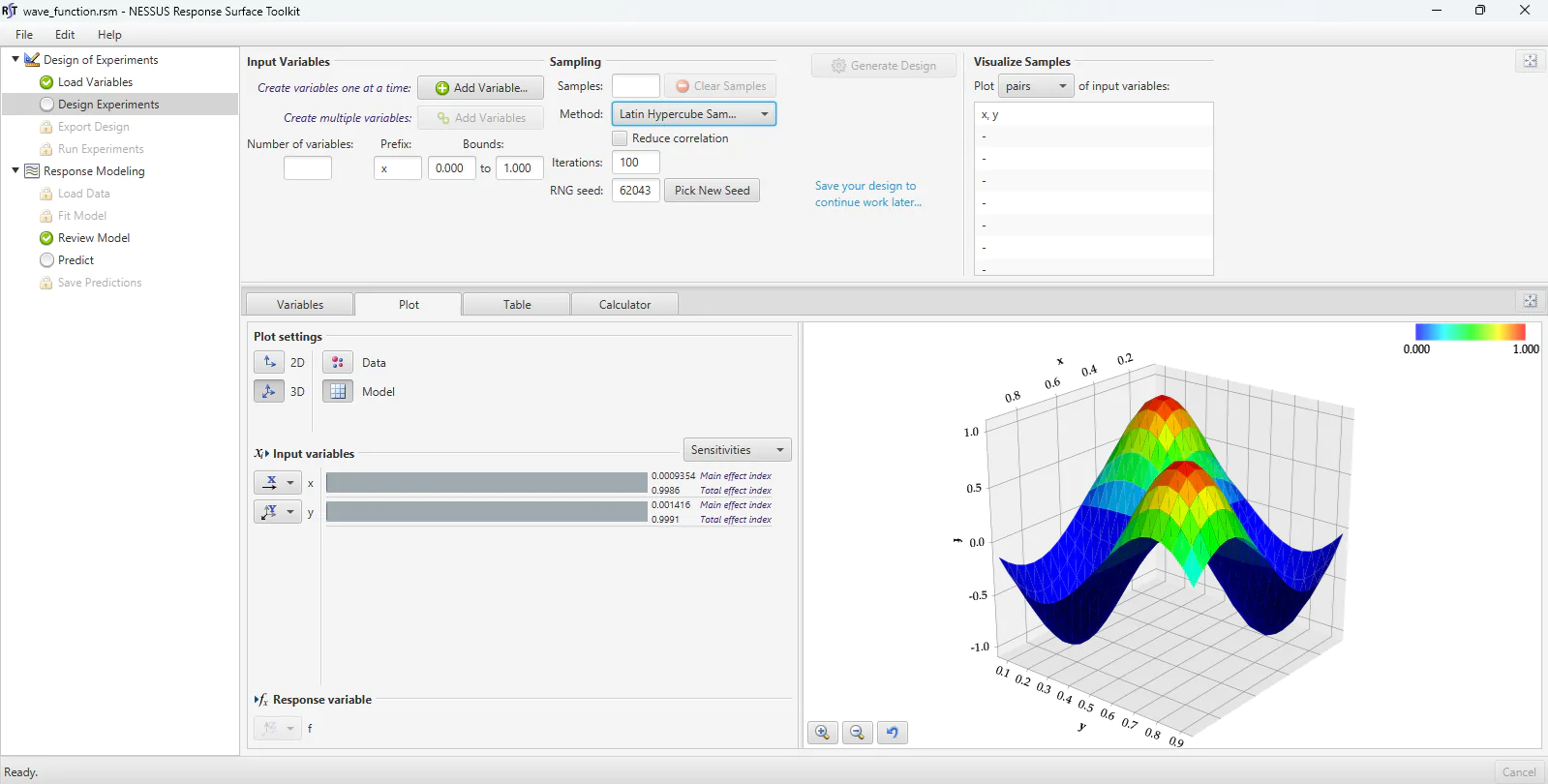Click the Samples input field
The height and width of the screenshot is (784, 1548).
pyautogui.click(x=636, y=86)
